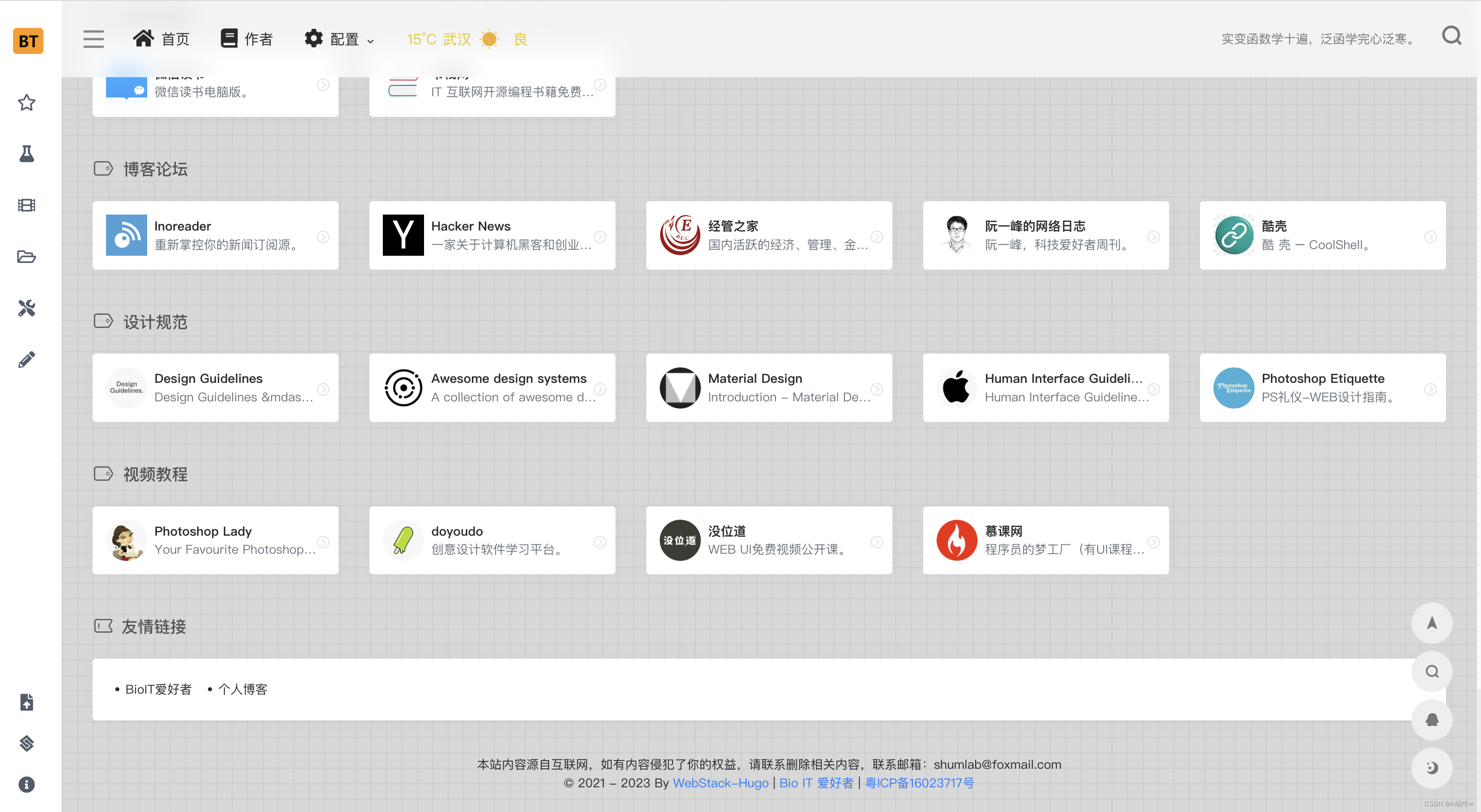Viewport: 1481px width, 812px height.
Task: Open Design Guidelines card
Action: 215,387
